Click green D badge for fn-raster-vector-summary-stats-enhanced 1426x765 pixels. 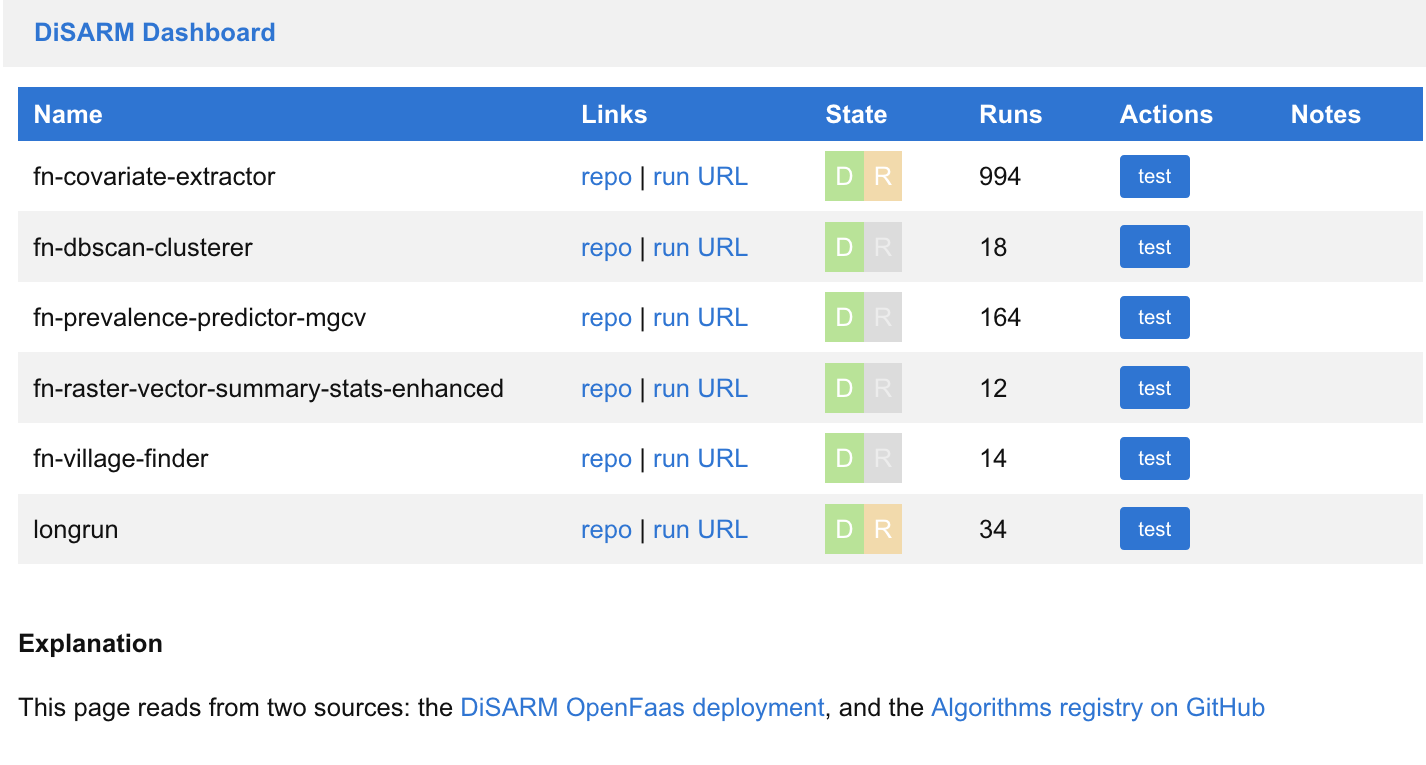pos(844,388)
